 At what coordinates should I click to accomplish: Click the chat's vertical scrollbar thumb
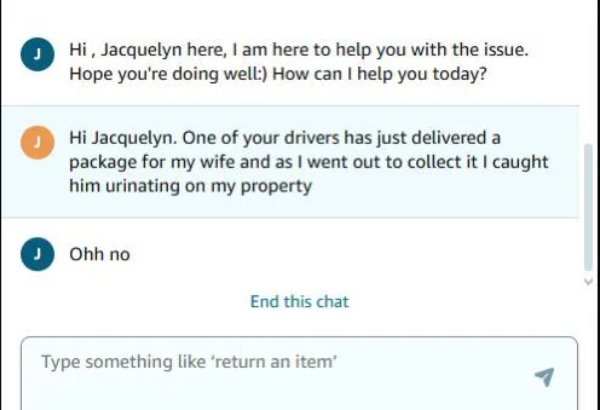click(x=589, y=205)
